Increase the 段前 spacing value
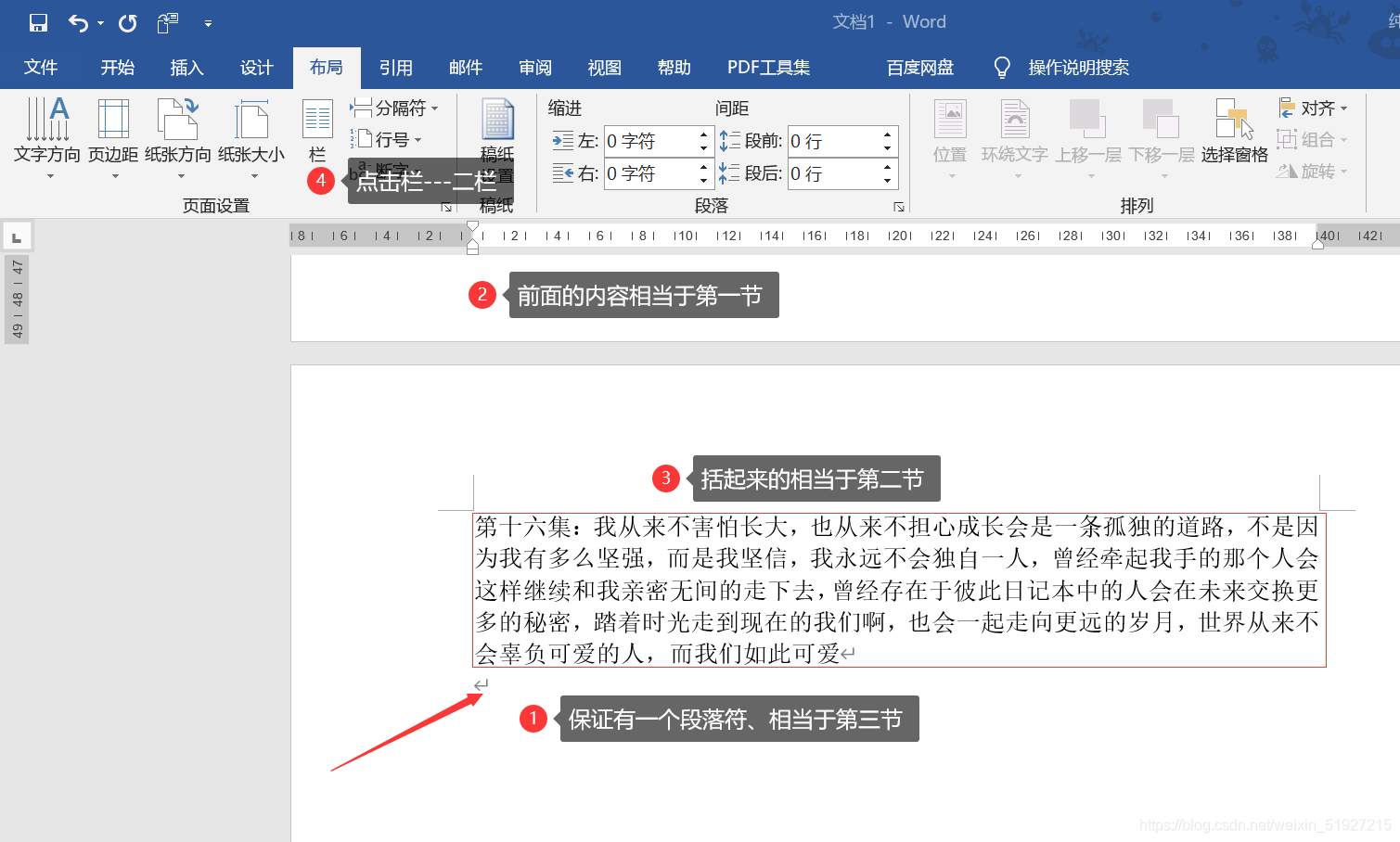 888,134
